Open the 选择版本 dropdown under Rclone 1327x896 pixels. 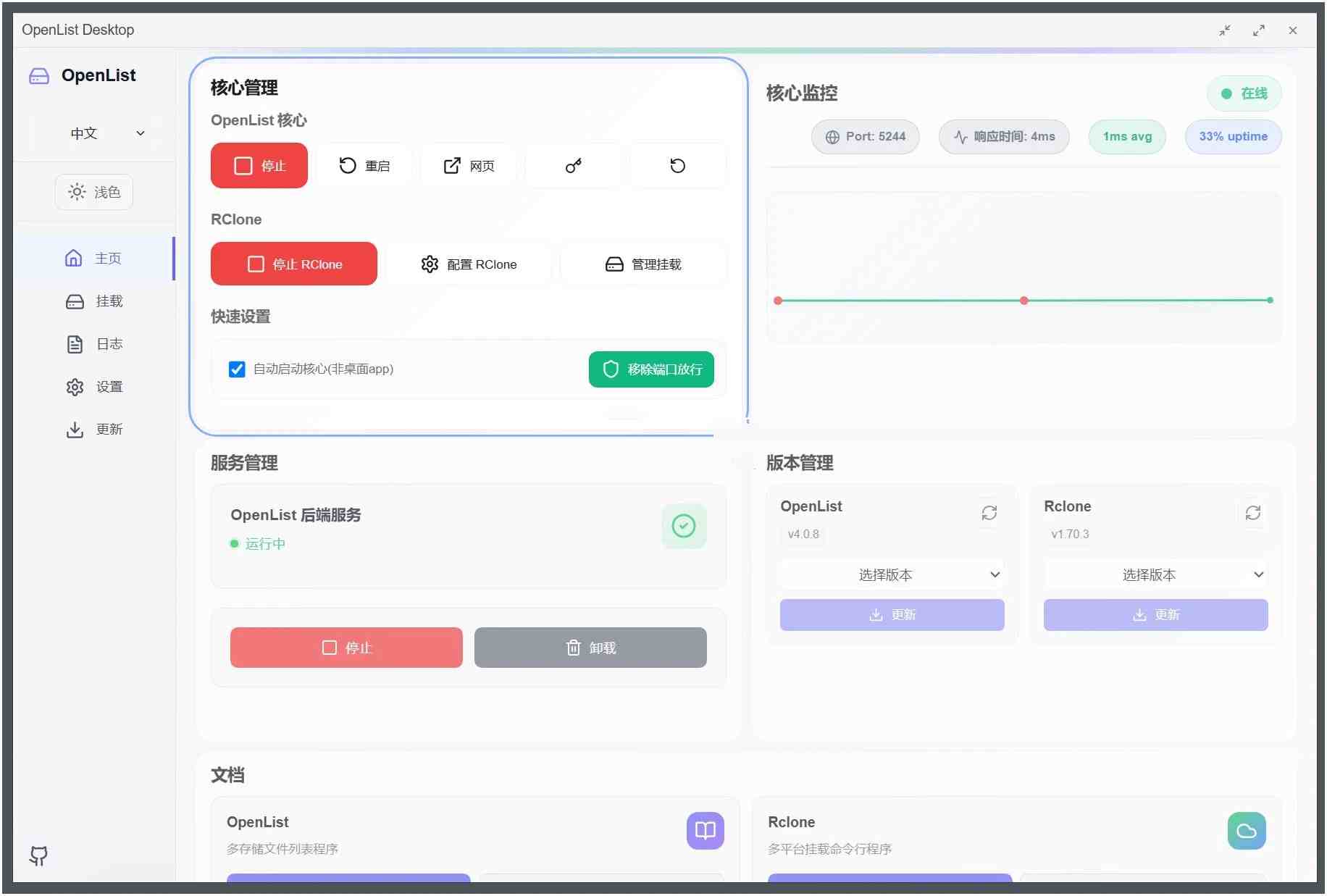[1155, 574]
